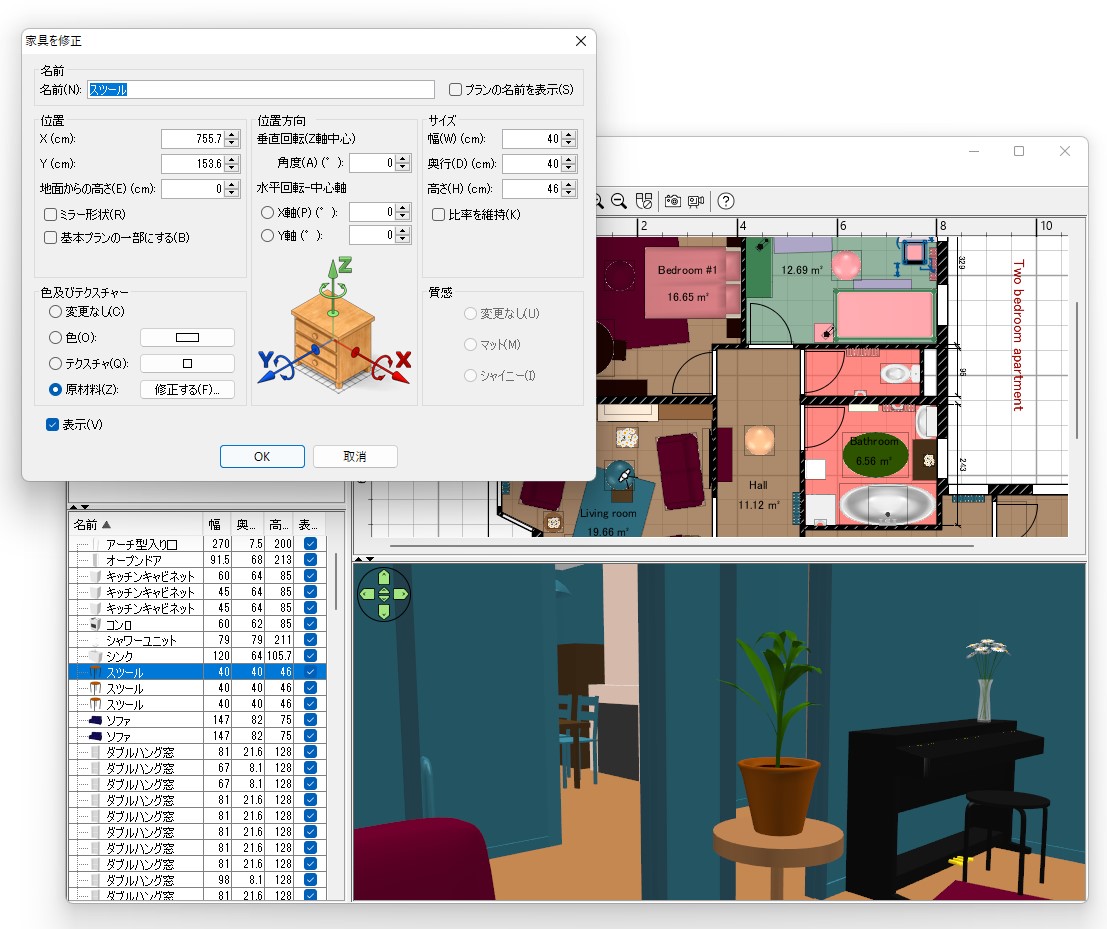Click the create photo camera icon
1107x929 pixels.
[x=672, y=201]
